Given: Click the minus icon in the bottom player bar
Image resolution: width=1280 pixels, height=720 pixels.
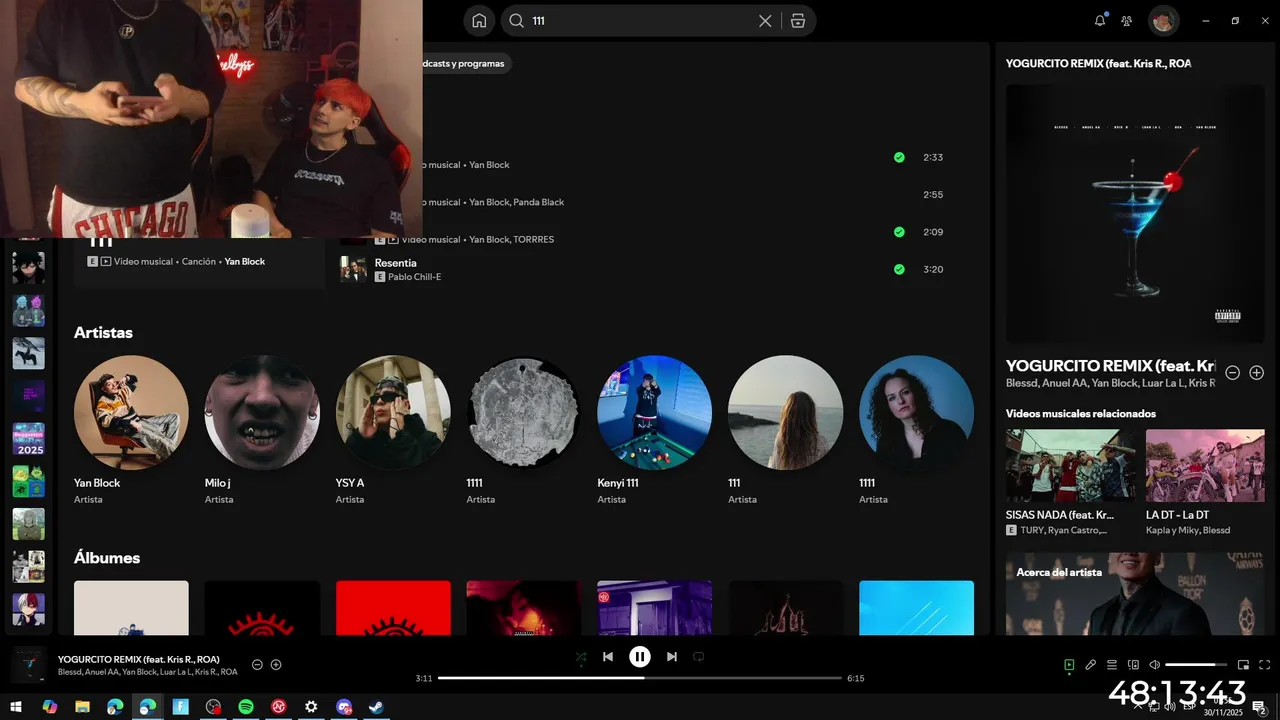Looking at the screenshot, I should coord(257,665).
